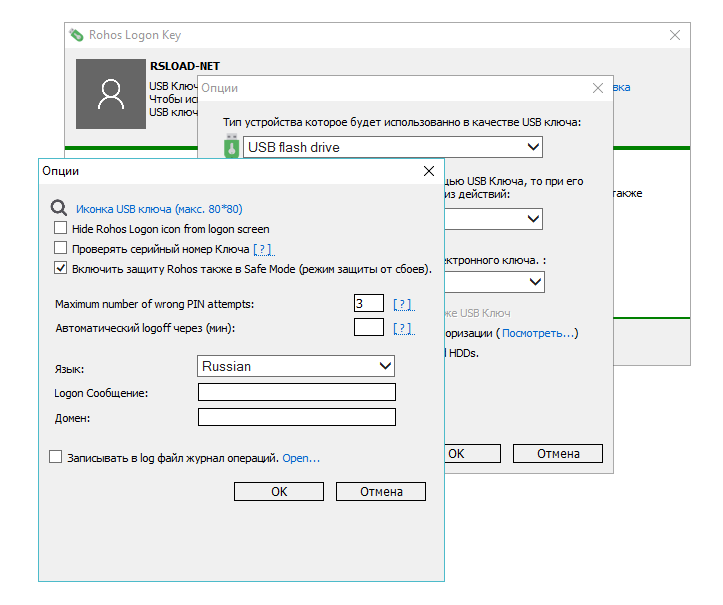Click the Посмотреть... link
The height and width of the screenshot is (605, 723).
click(x=537, y=333)
